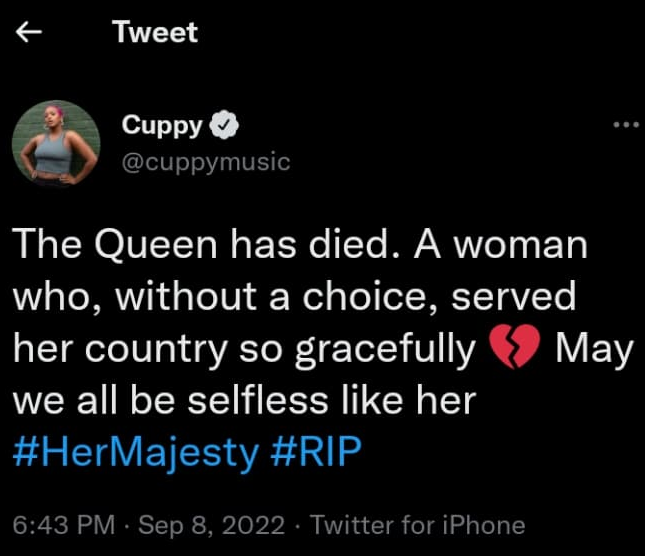The image size is (645, 556).
Task: Go back using the left arrow
Action: coord(29,32)
